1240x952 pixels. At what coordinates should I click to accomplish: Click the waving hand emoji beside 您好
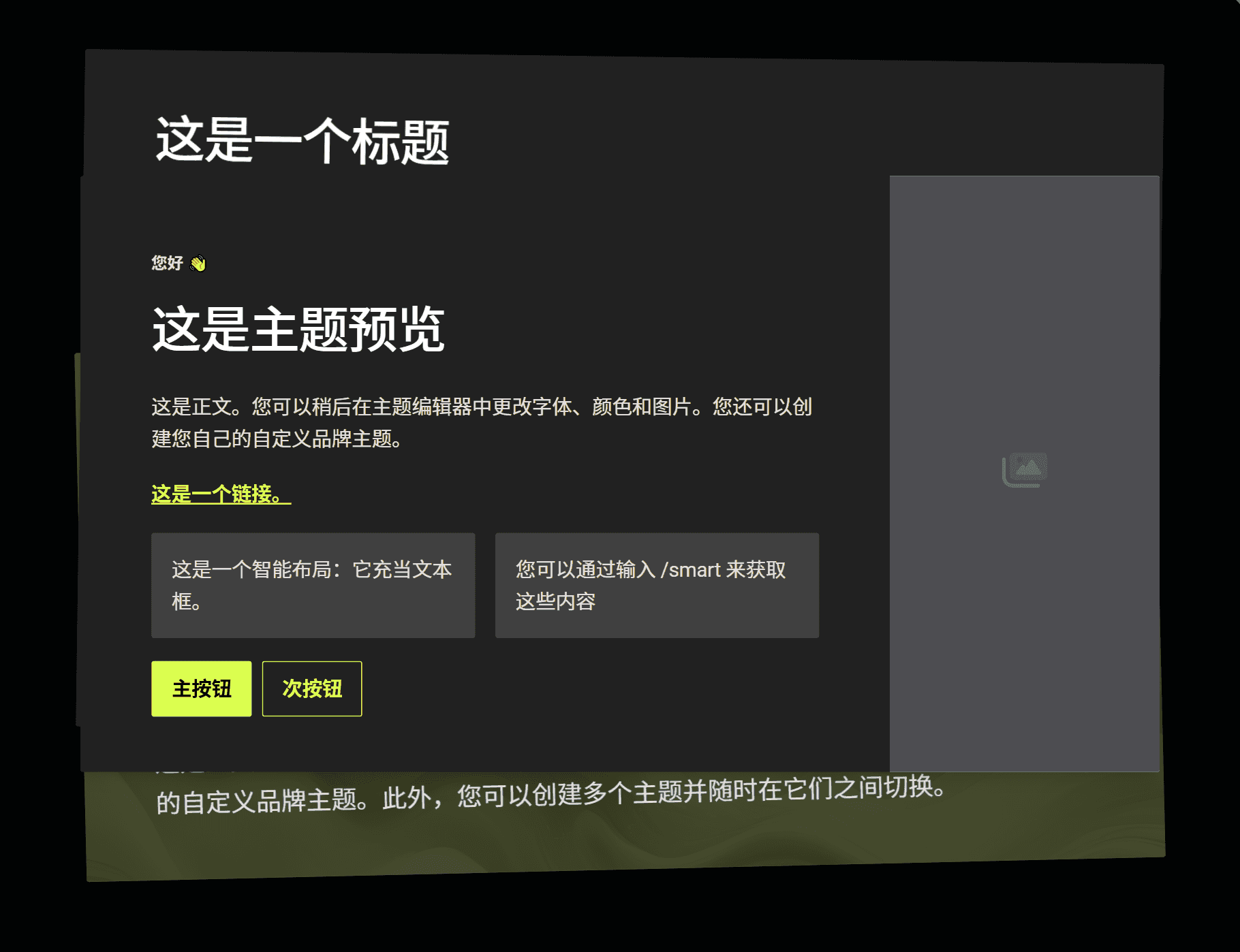[x=198, y=264]
